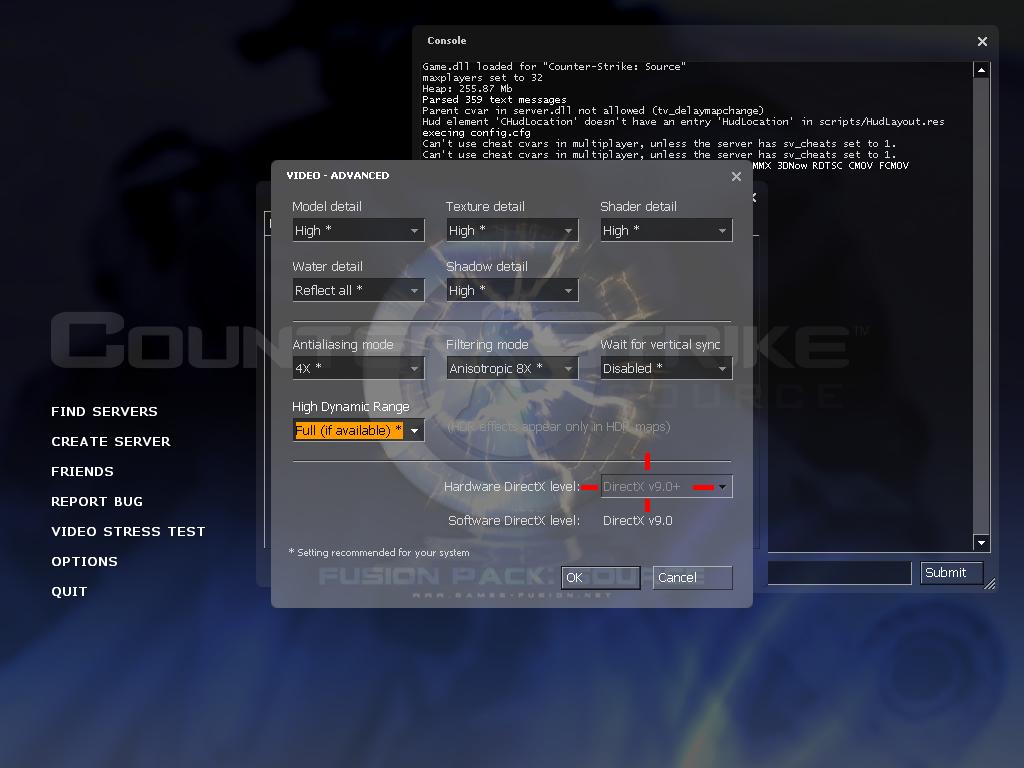The width and height of the screenshot is (1024, 768).
Task: Open Options from the main menu
Action: [x=84, y=562]
